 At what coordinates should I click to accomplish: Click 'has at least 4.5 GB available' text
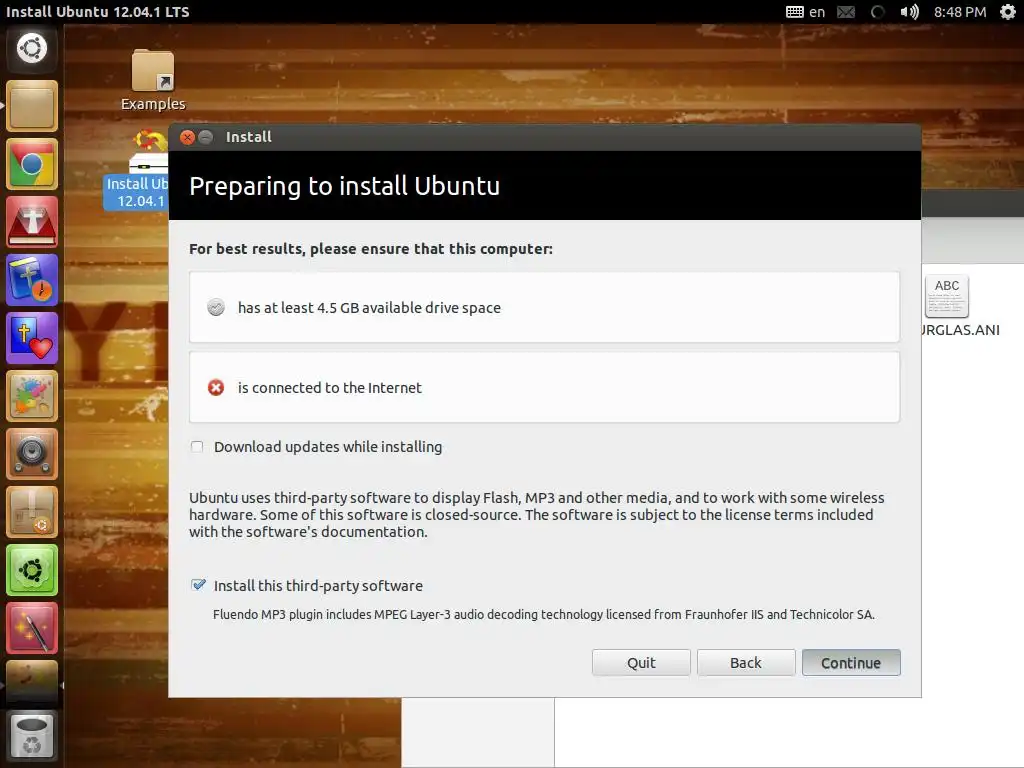point(369,308)
